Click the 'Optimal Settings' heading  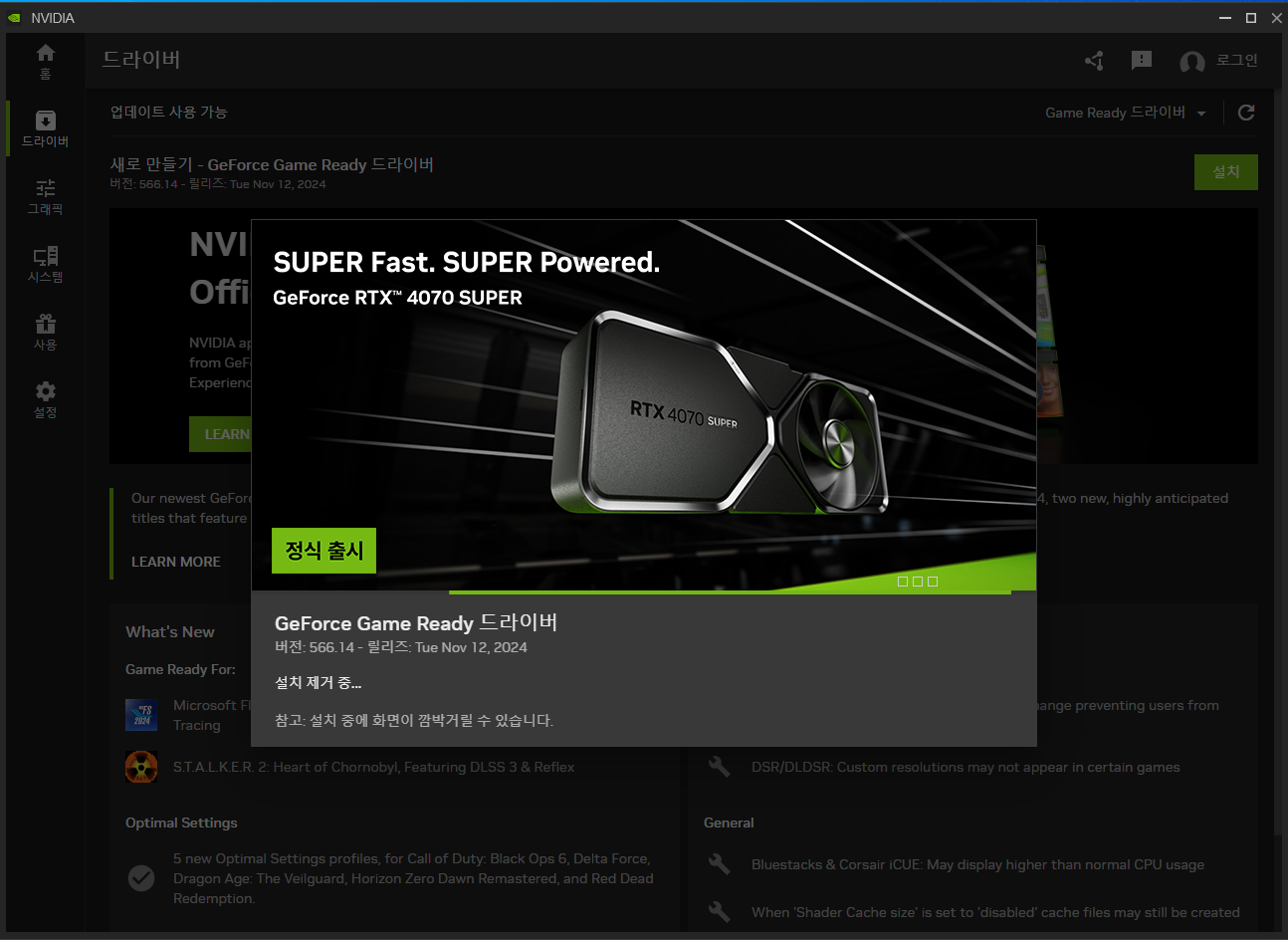click(x=181, y=822)
